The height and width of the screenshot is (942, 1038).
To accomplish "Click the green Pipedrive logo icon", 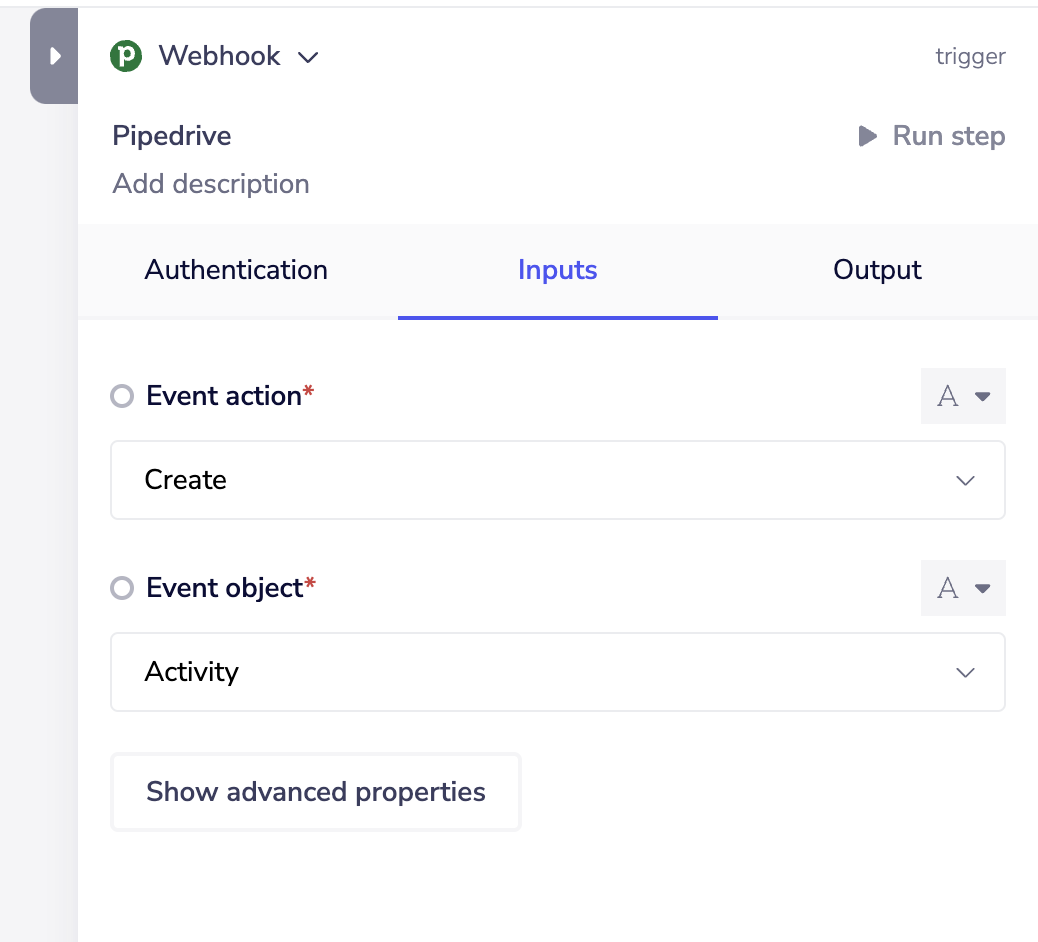I will [126, 56].
